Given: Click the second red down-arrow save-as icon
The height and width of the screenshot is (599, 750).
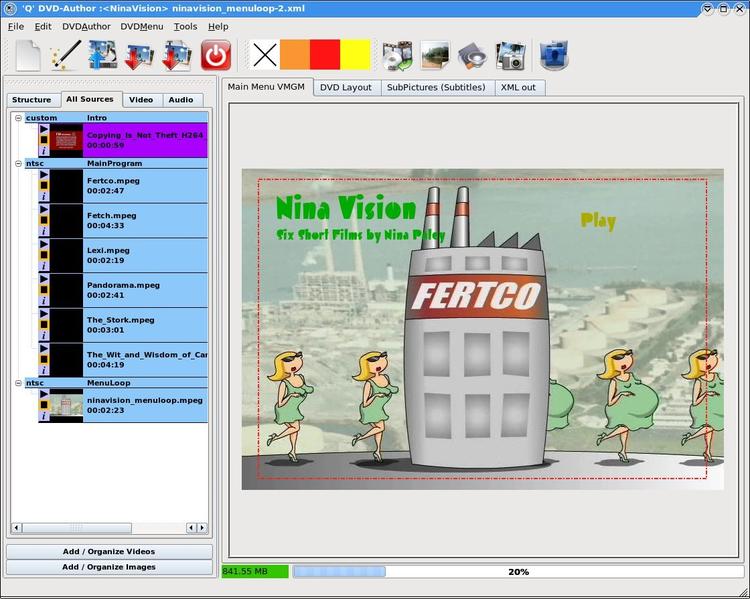Looking at the screenshot, I should tap(176, 56).
